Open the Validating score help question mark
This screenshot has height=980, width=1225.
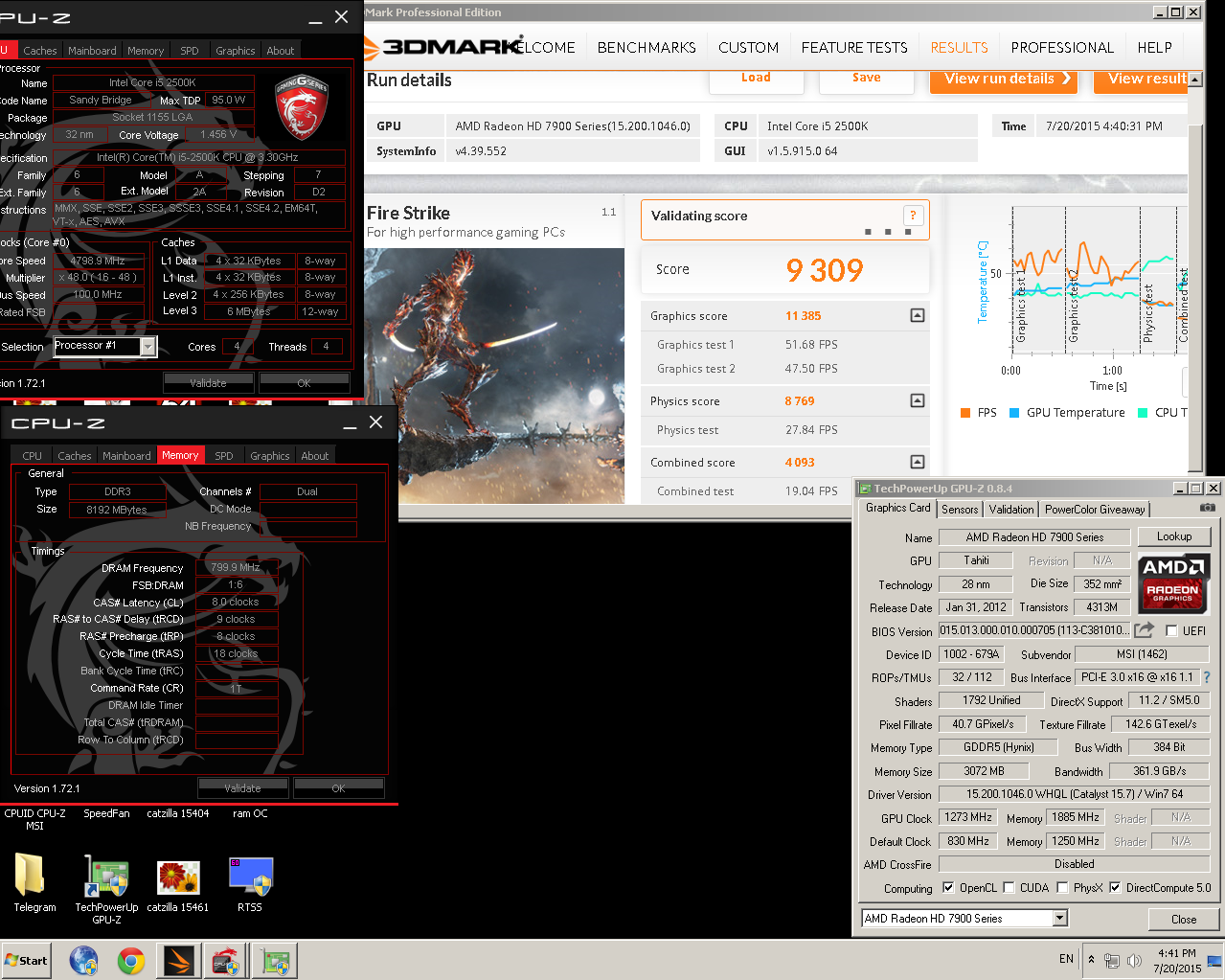pos(913,216)
